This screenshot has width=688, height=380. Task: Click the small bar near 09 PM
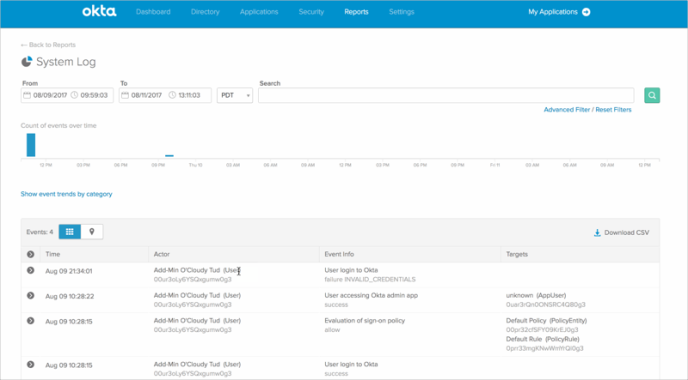click(169, 155)
